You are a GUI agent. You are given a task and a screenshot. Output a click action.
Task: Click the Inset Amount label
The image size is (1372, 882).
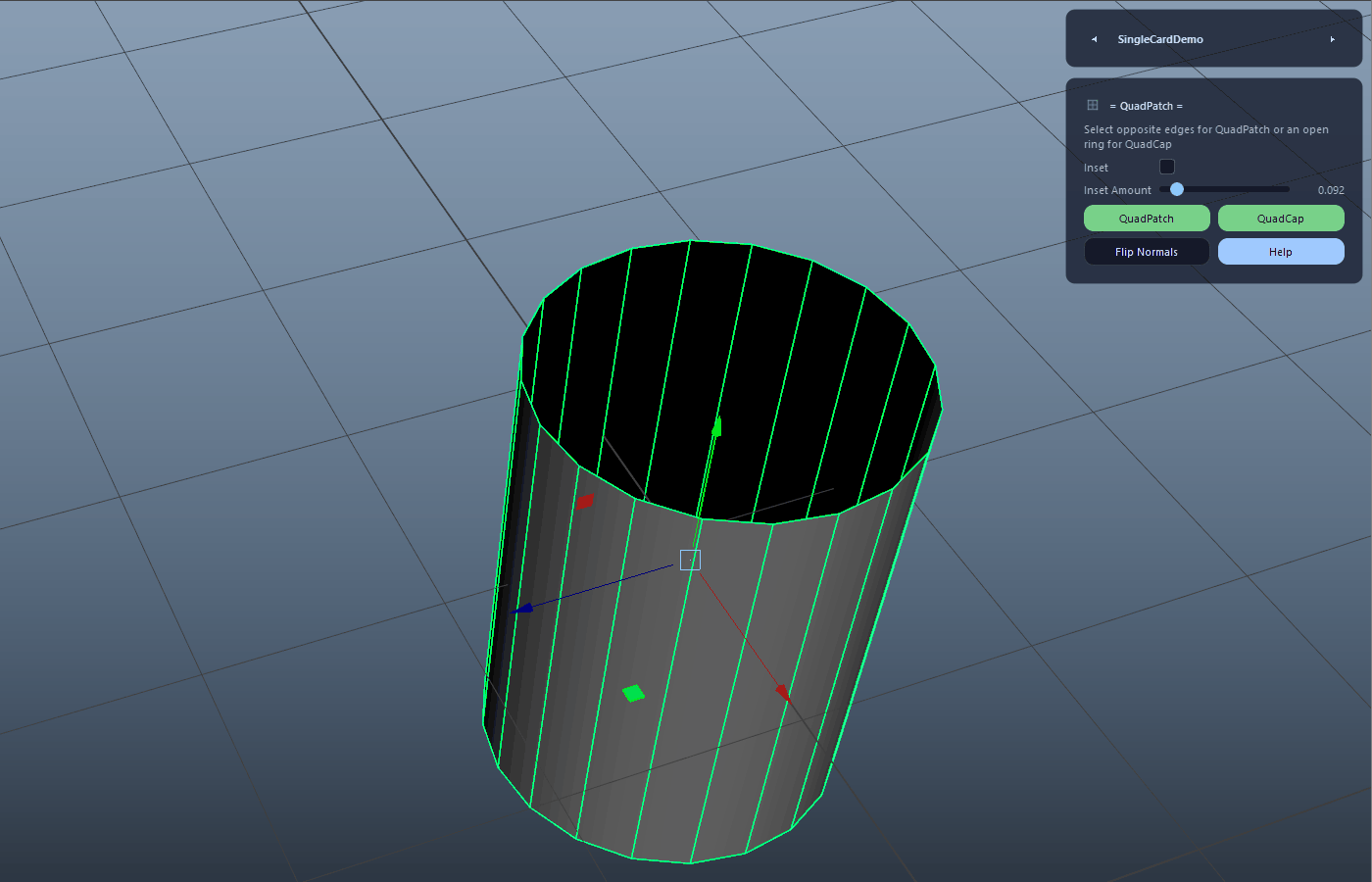[x=1117, y=190]
